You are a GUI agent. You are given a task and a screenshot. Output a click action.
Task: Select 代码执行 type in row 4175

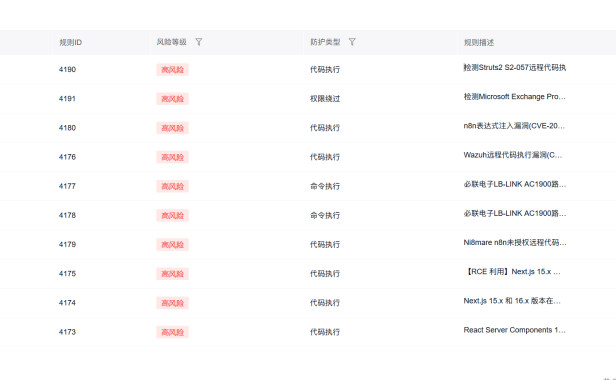325,274
